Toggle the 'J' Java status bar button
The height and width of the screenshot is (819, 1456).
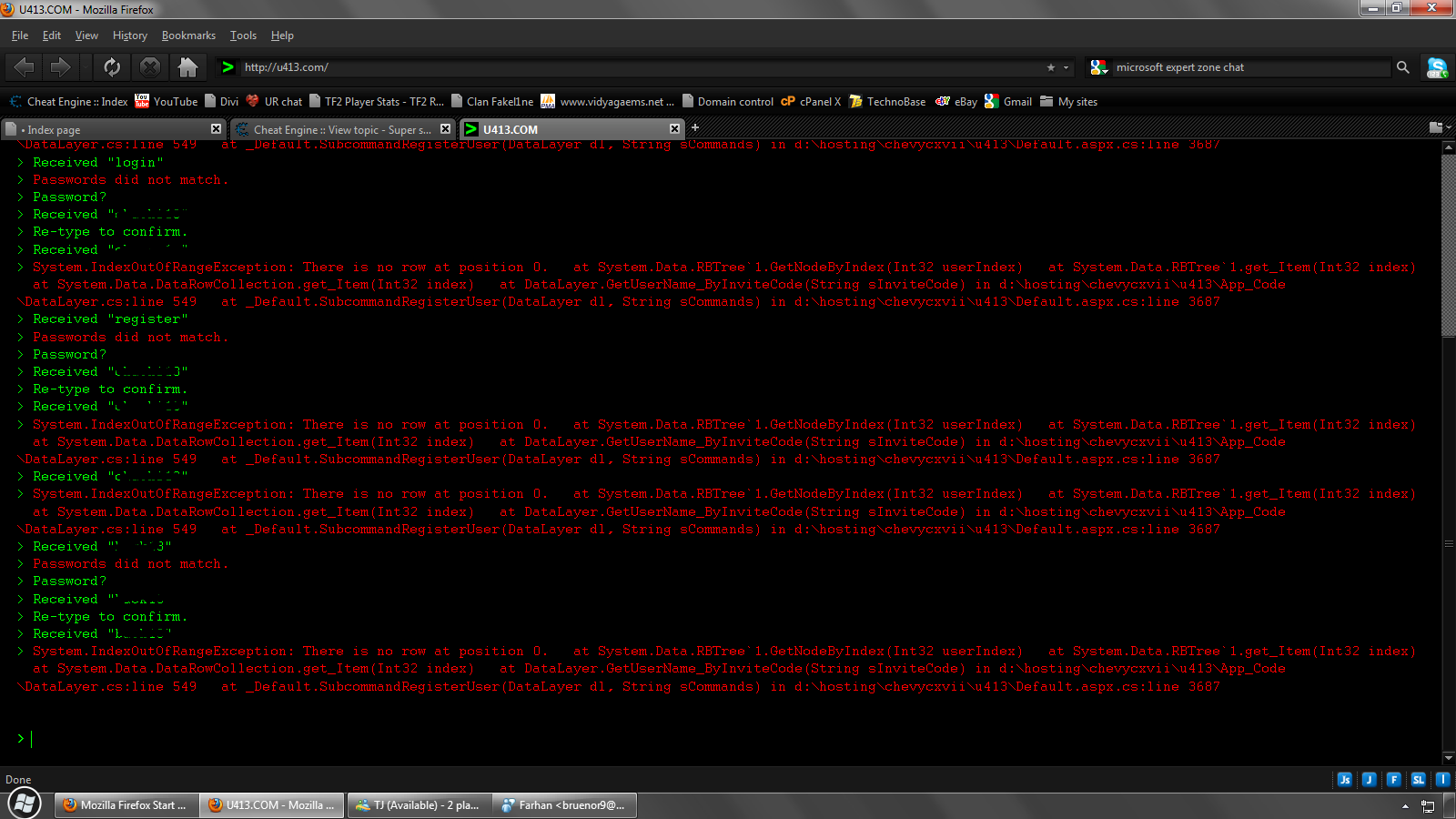(1370, 779)
